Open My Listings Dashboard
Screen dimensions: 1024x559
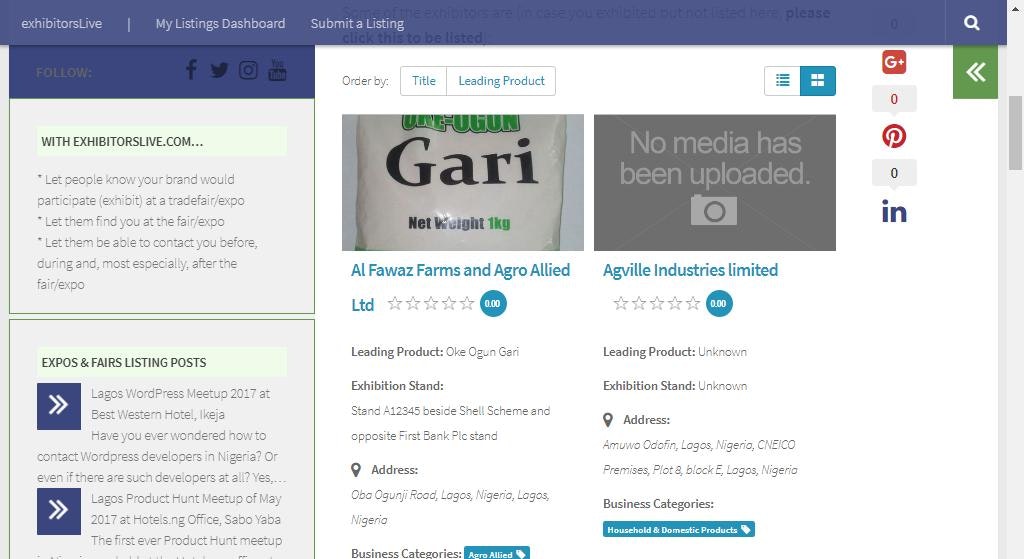point(220,24)
